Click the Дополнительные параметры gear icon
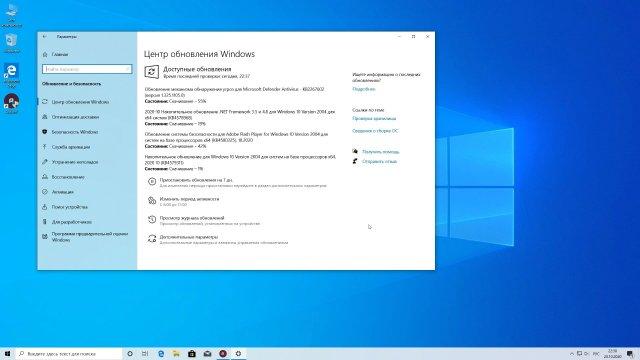The height and width of the screenshot is (360, 640). [152, 239]
